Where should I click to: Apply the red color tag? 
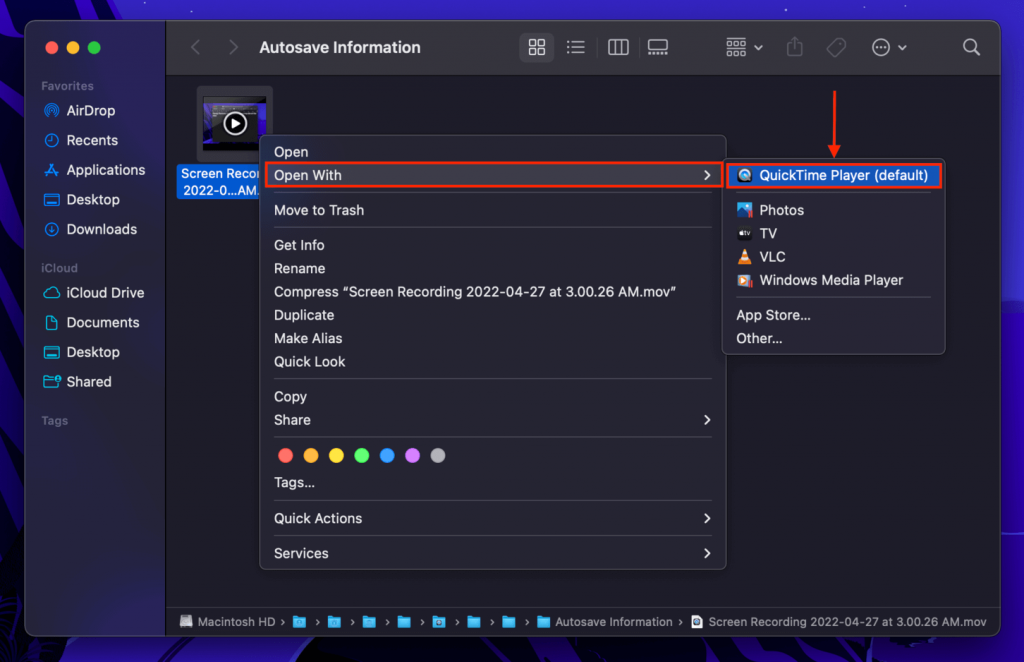pos(286,455)
